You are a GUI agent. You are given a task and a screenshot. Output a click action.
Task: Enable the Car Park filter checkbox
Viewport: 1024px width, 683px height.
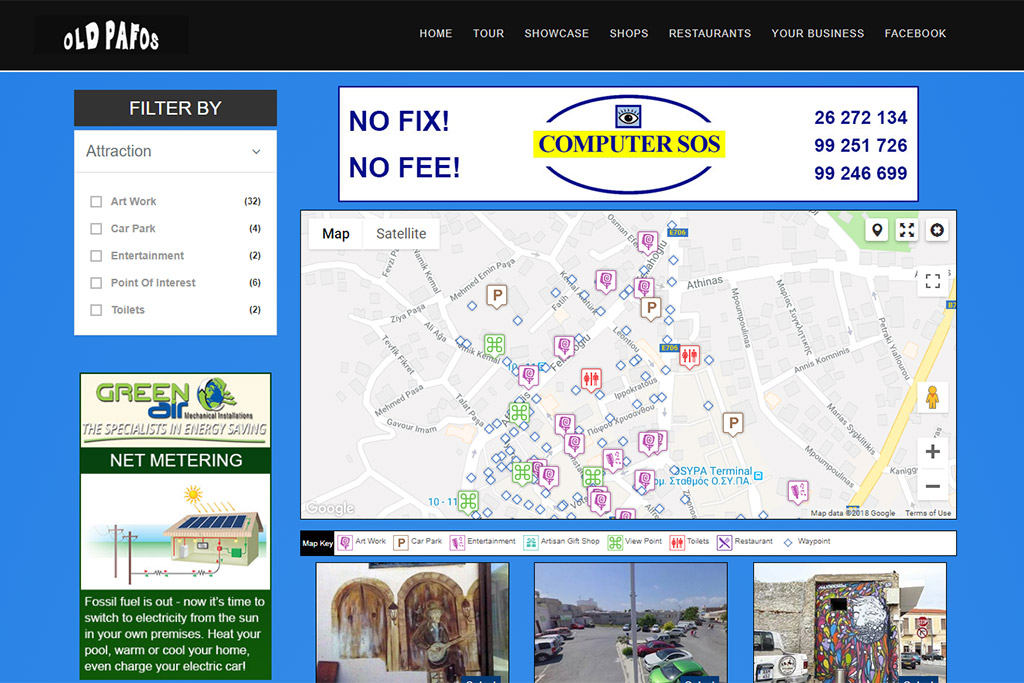tap(96, 229)
